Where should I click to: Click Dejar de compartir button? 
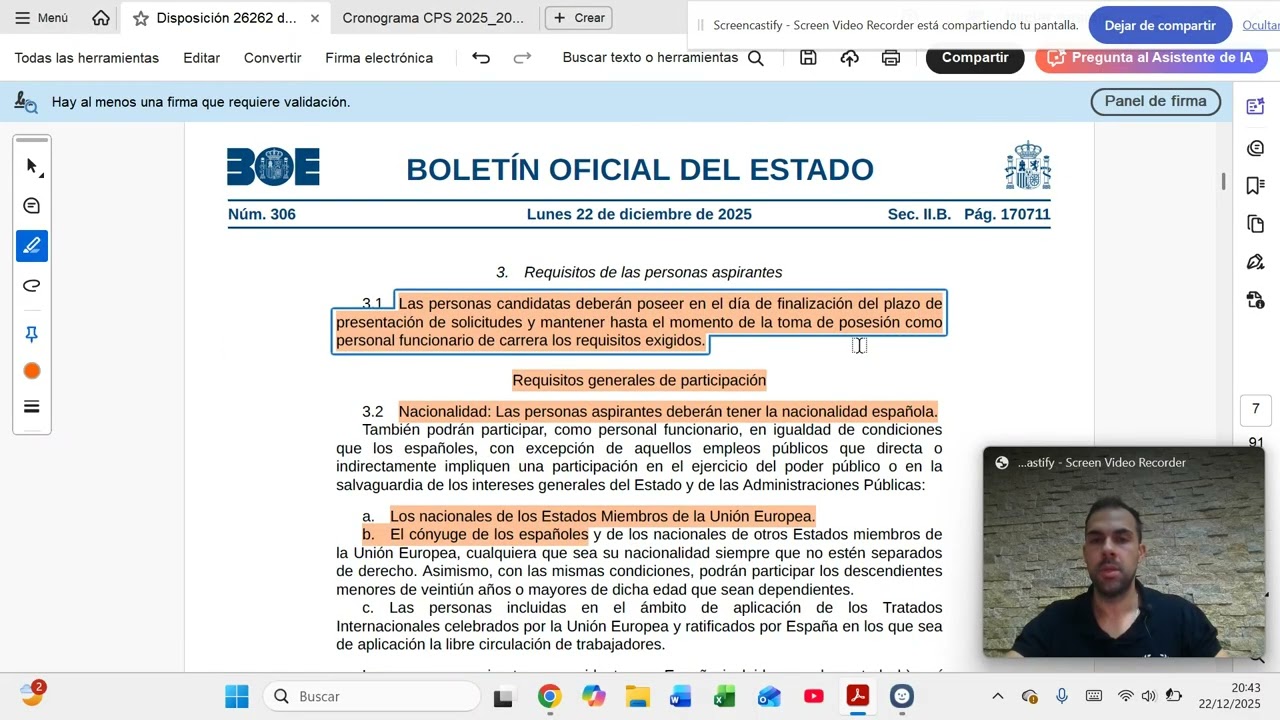coord(1160,25)
